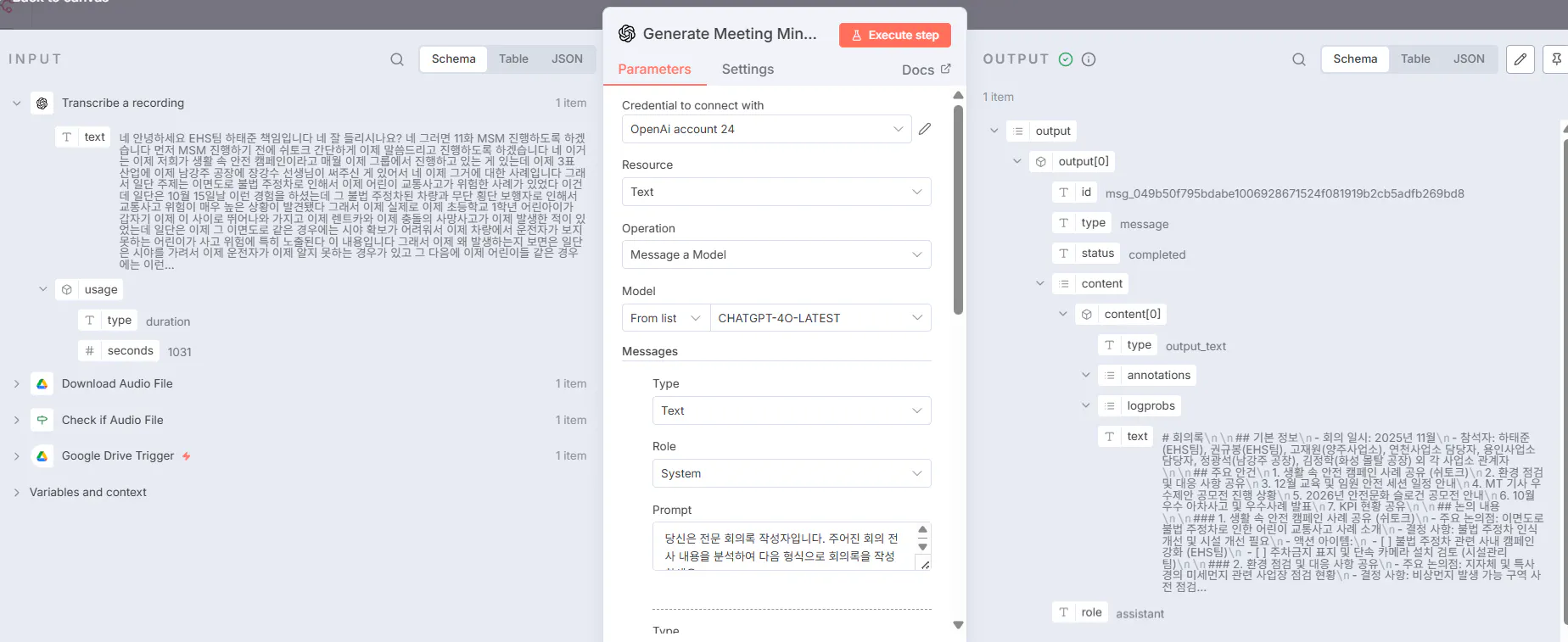
Task: Expand the annotations array
Action: click(1086, 375)
